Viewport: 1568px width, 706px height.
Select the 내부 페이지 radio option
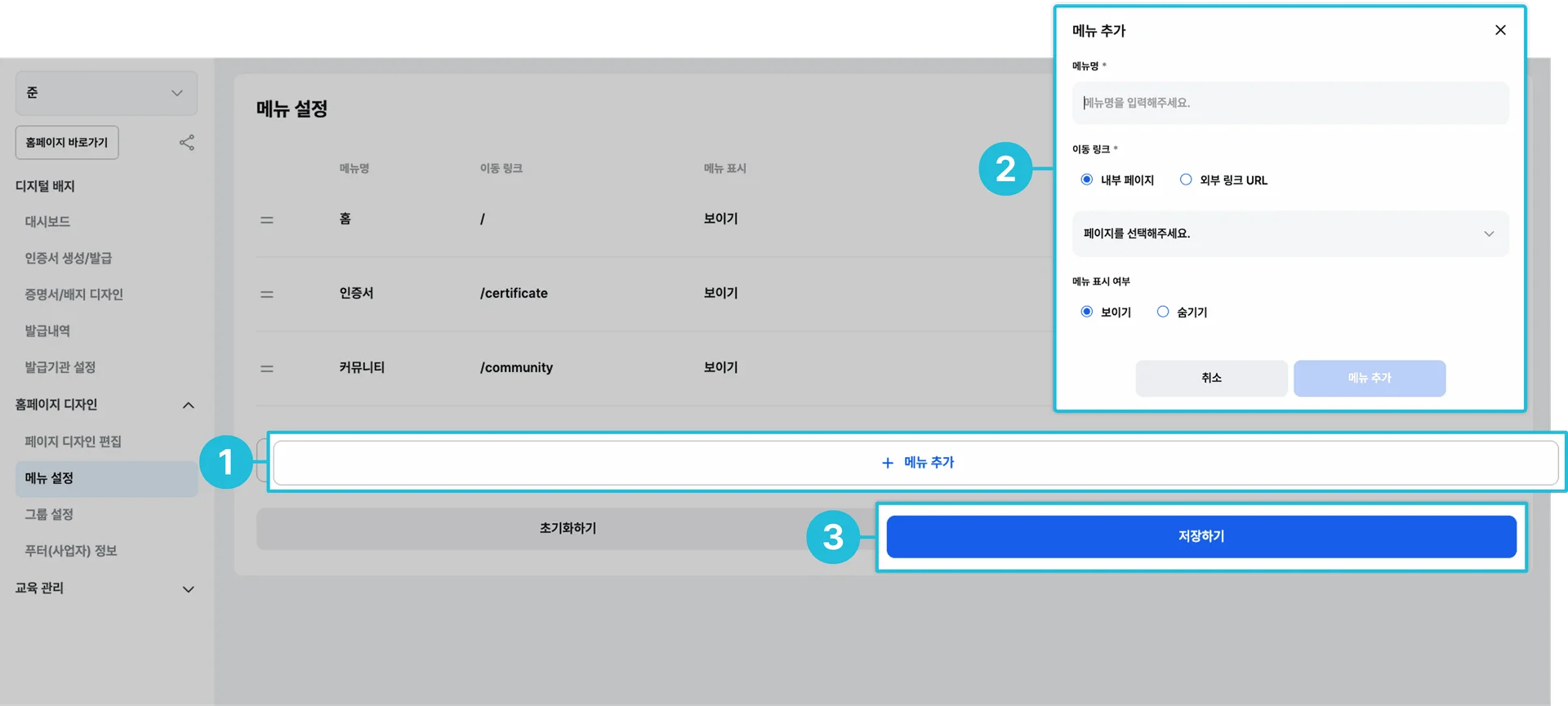pos(1087,180)
